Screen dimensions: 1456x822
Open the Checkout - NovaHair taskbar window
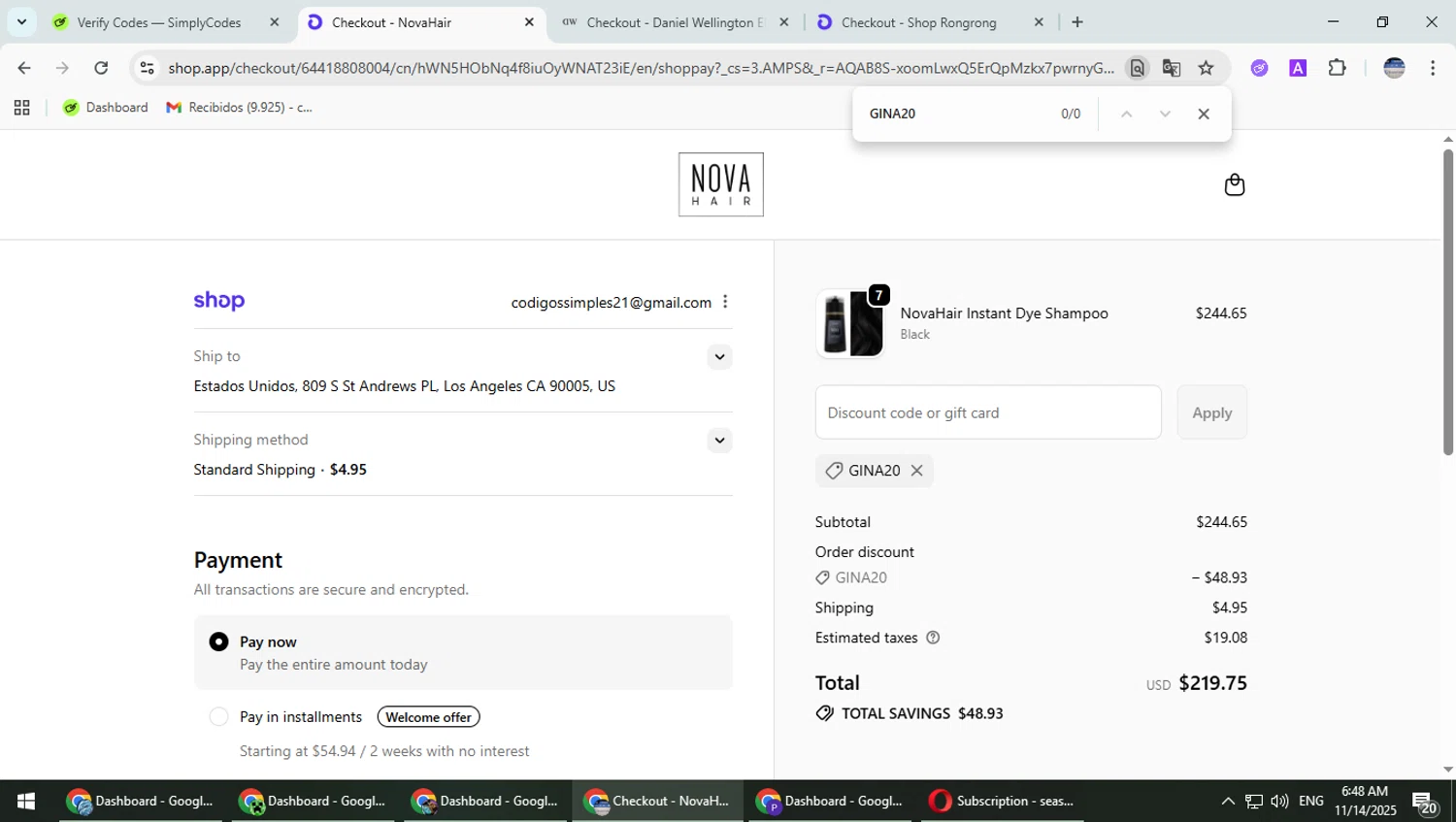(657, 801)
